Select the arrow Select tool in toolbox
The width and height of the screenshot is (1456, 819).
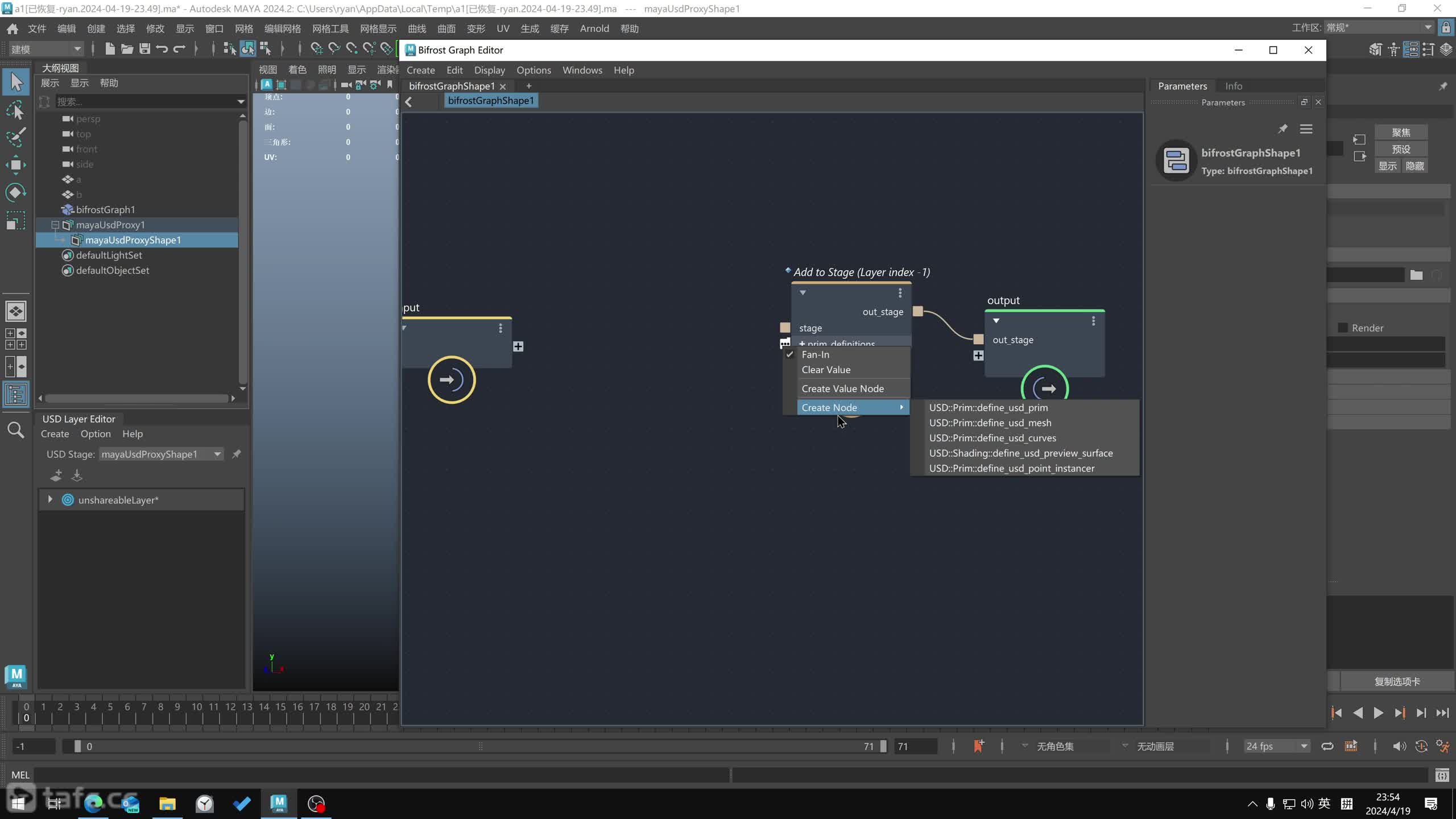click(16, 82)
